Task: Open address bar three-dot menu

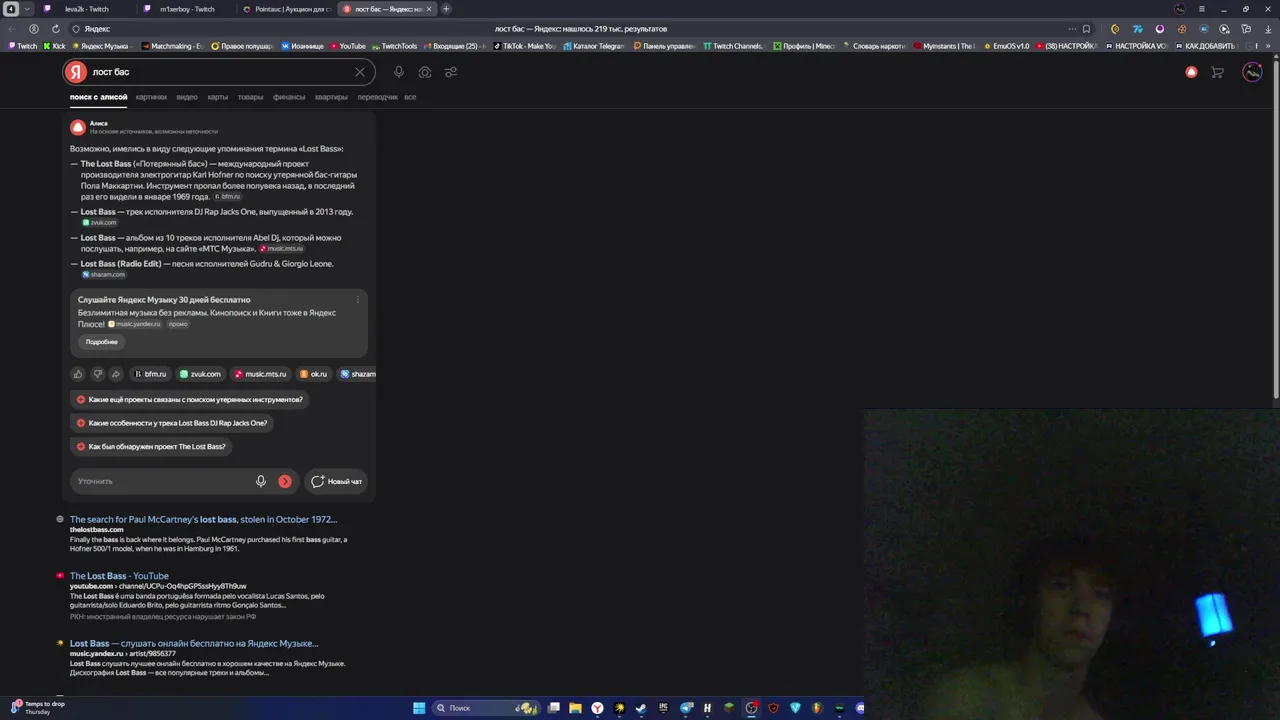Action: click(x=1070, y=29)
